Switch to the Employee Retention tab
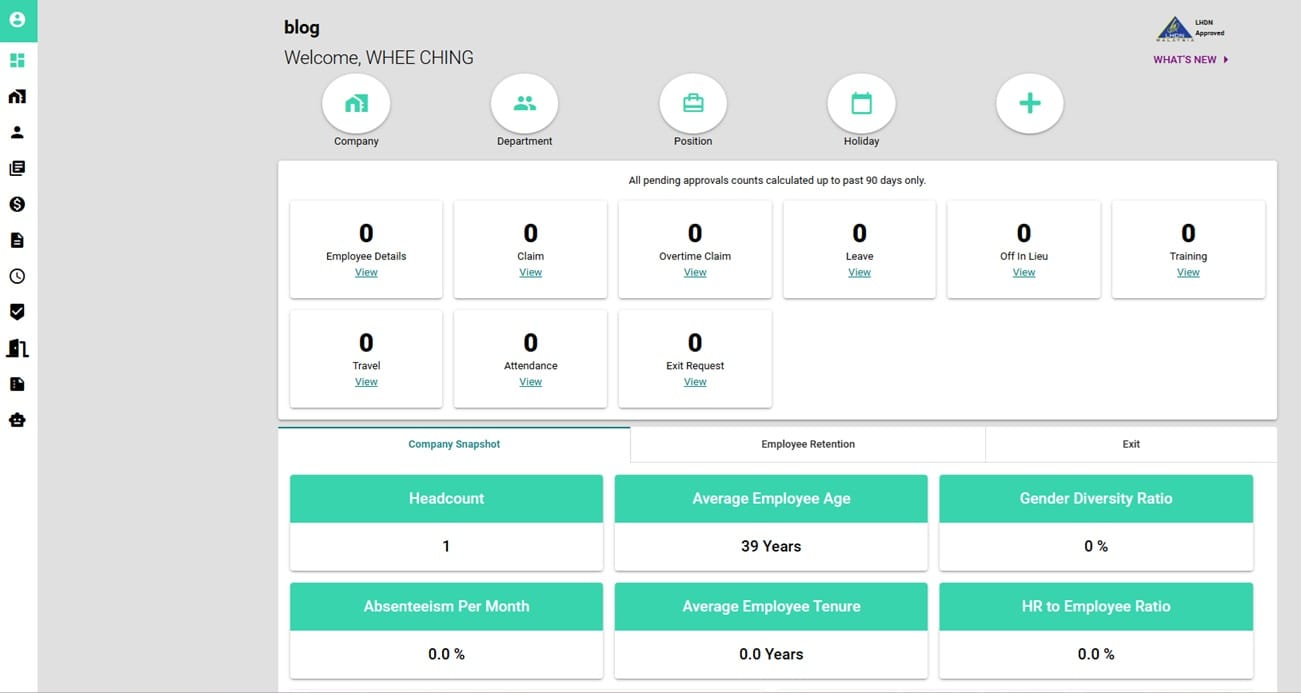The image size is (1301, 693). click(807, 444)
